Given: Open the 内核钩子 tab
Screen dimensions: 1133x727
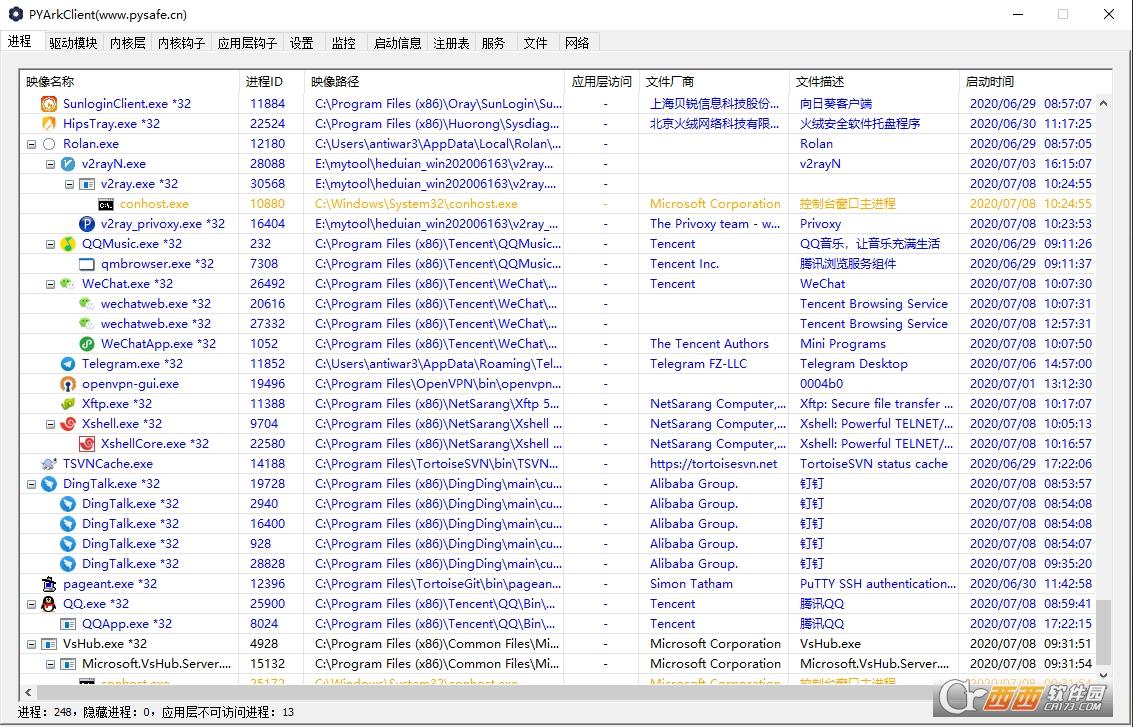Looking at the screenshot, I should (x=181, y=43).
